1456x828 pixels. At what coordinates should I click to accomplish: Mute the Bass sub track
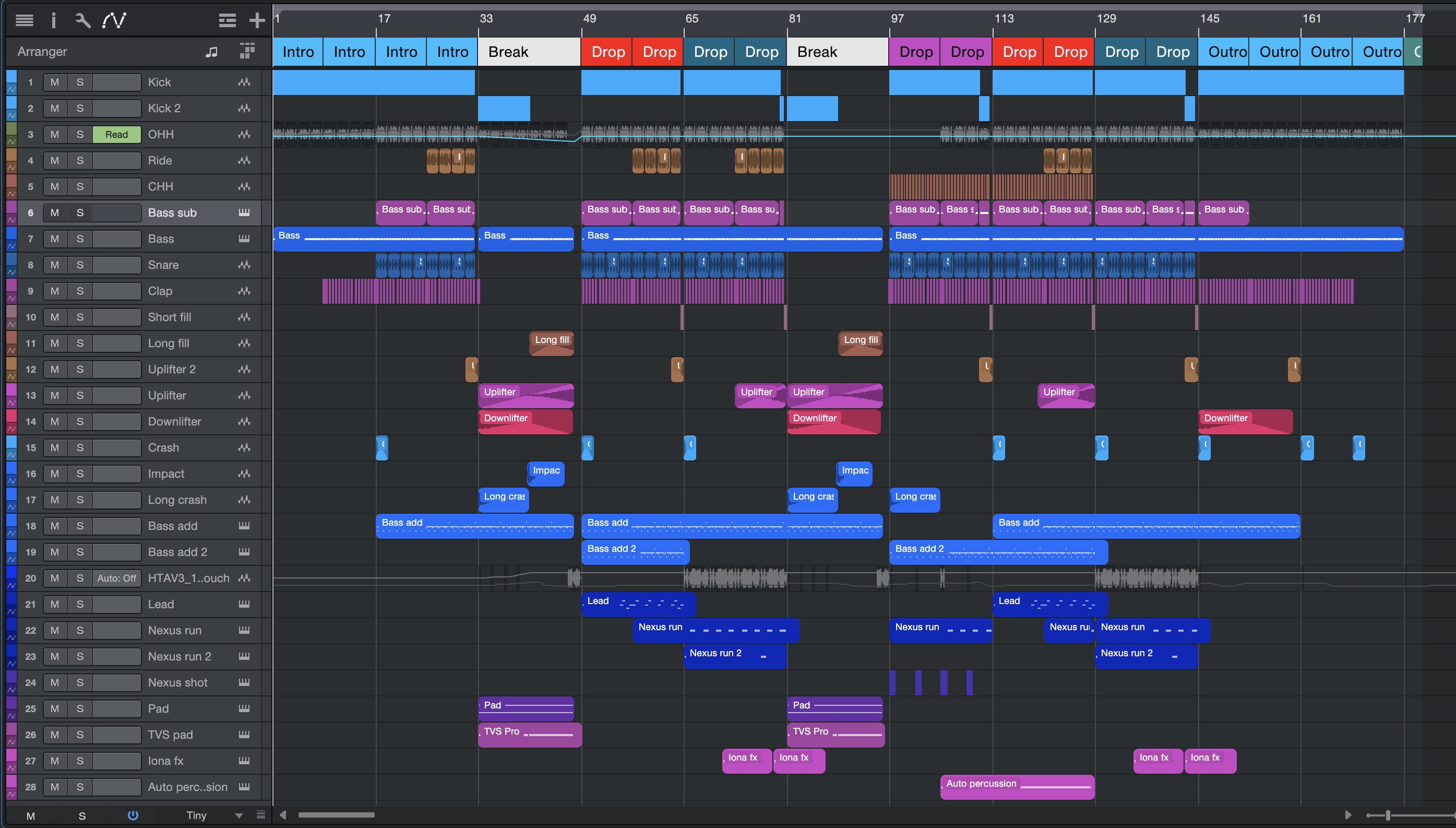coord(55,212)
